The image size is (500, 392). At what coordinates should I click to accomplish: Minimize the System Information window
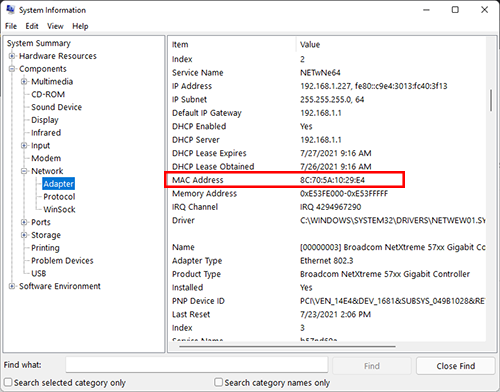pyautogui.click(x=426, y=10)
